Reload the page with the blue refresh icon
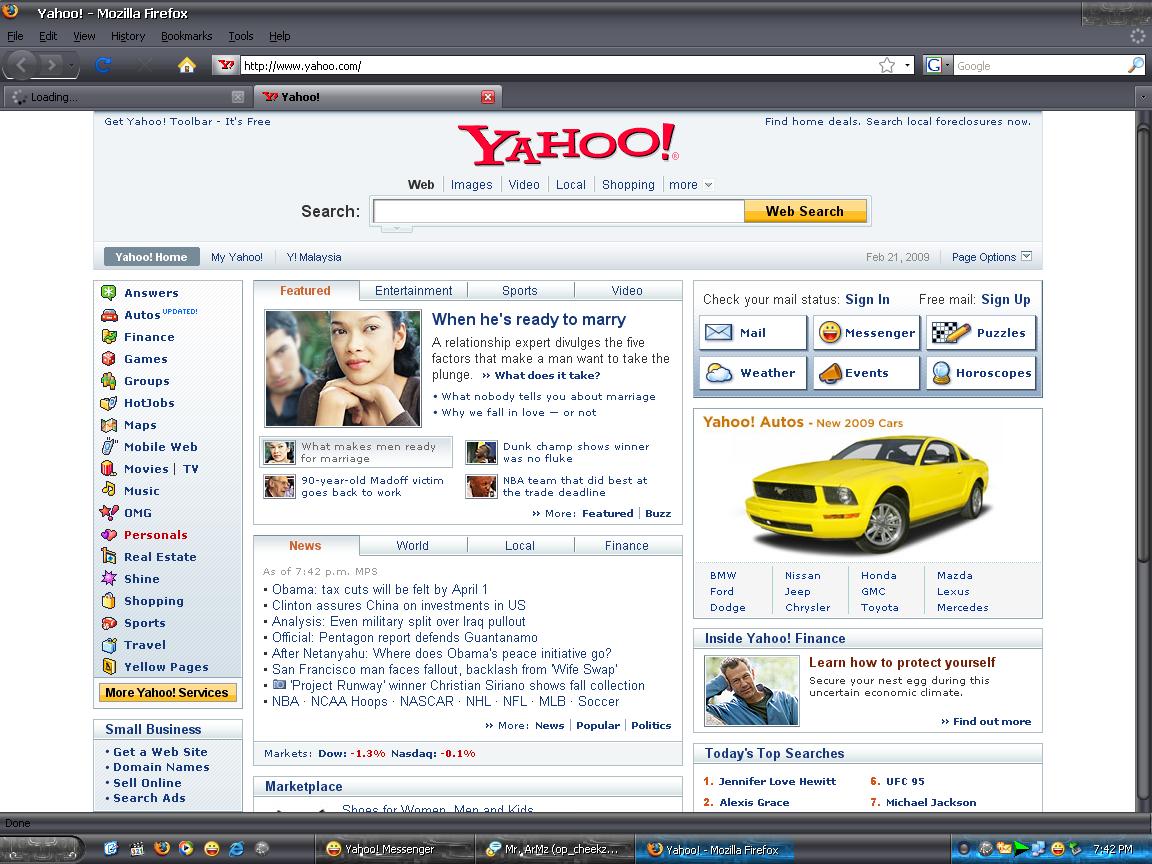 [x=103, y=65]
